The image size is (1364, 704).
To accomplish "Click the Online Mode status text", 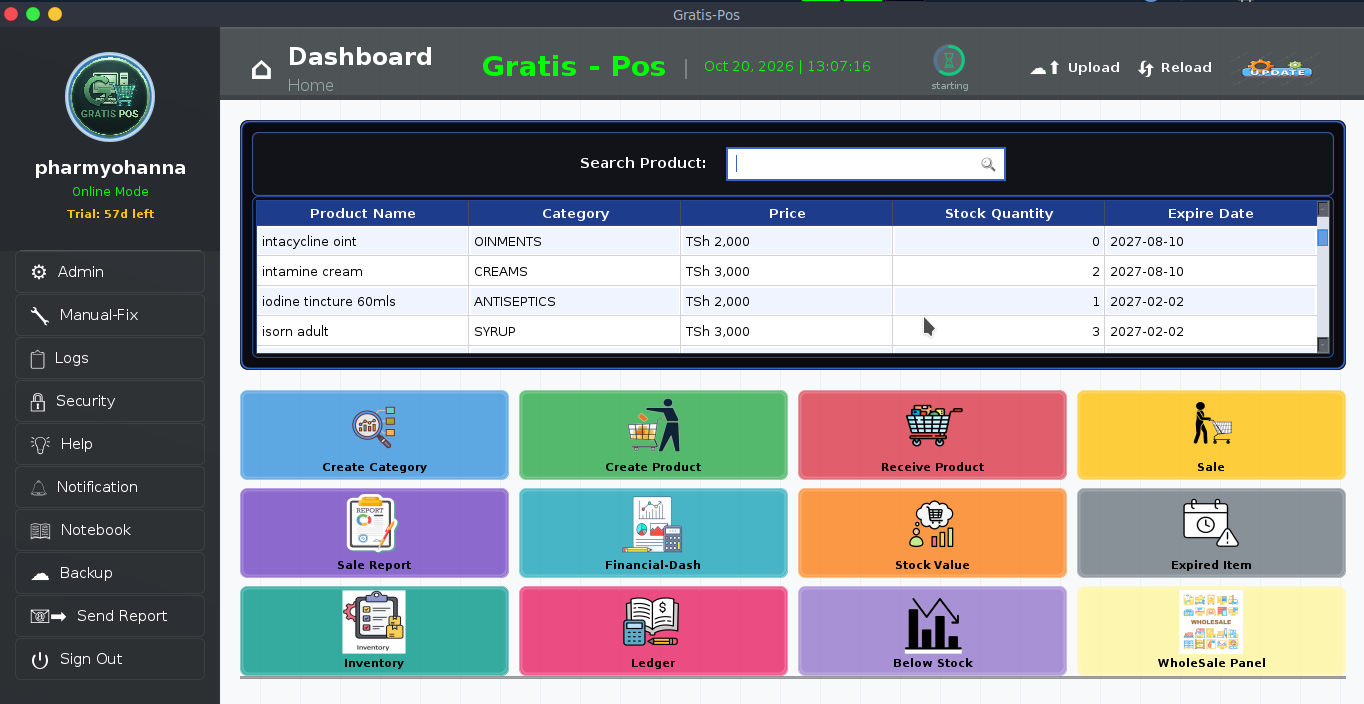I will (x=110, y=191).
